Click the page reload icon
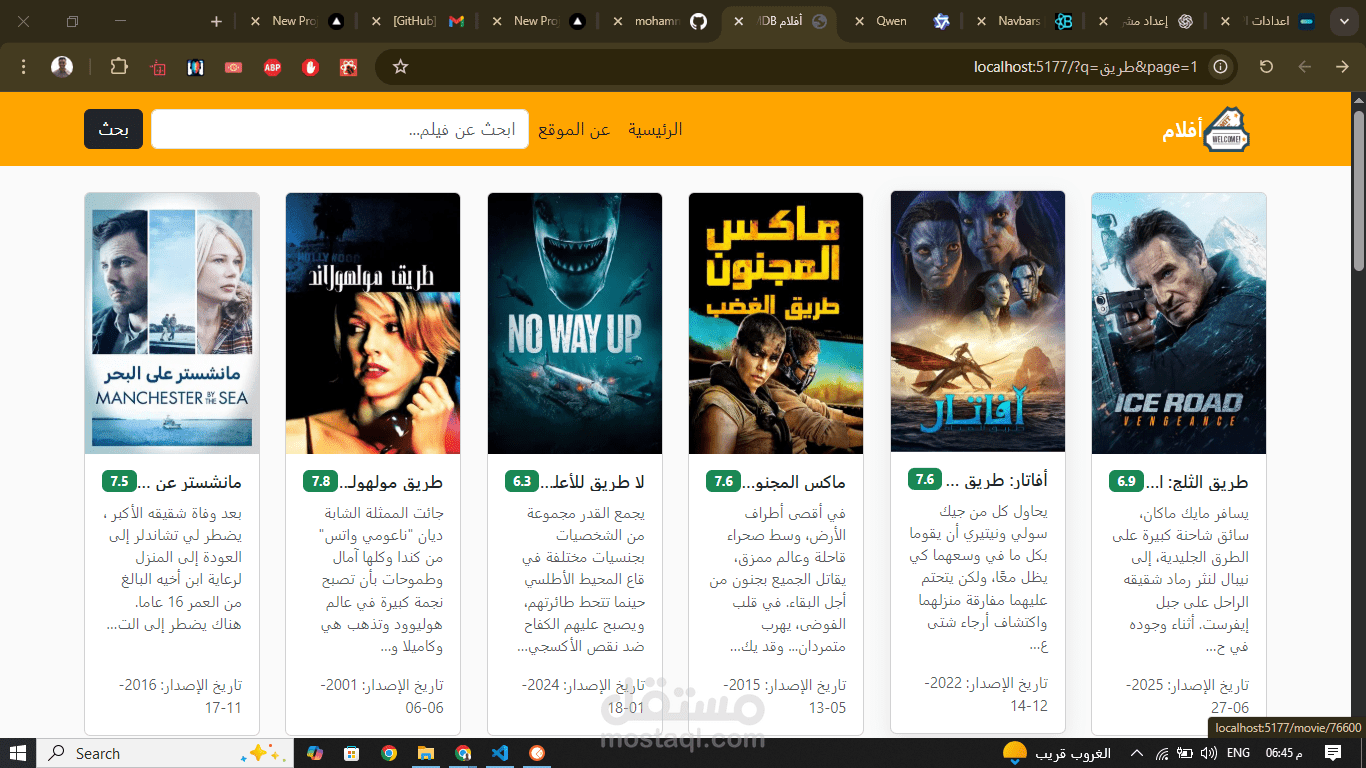Image resolution: width=1366 pixels, height=768 pixels. 1265,66
